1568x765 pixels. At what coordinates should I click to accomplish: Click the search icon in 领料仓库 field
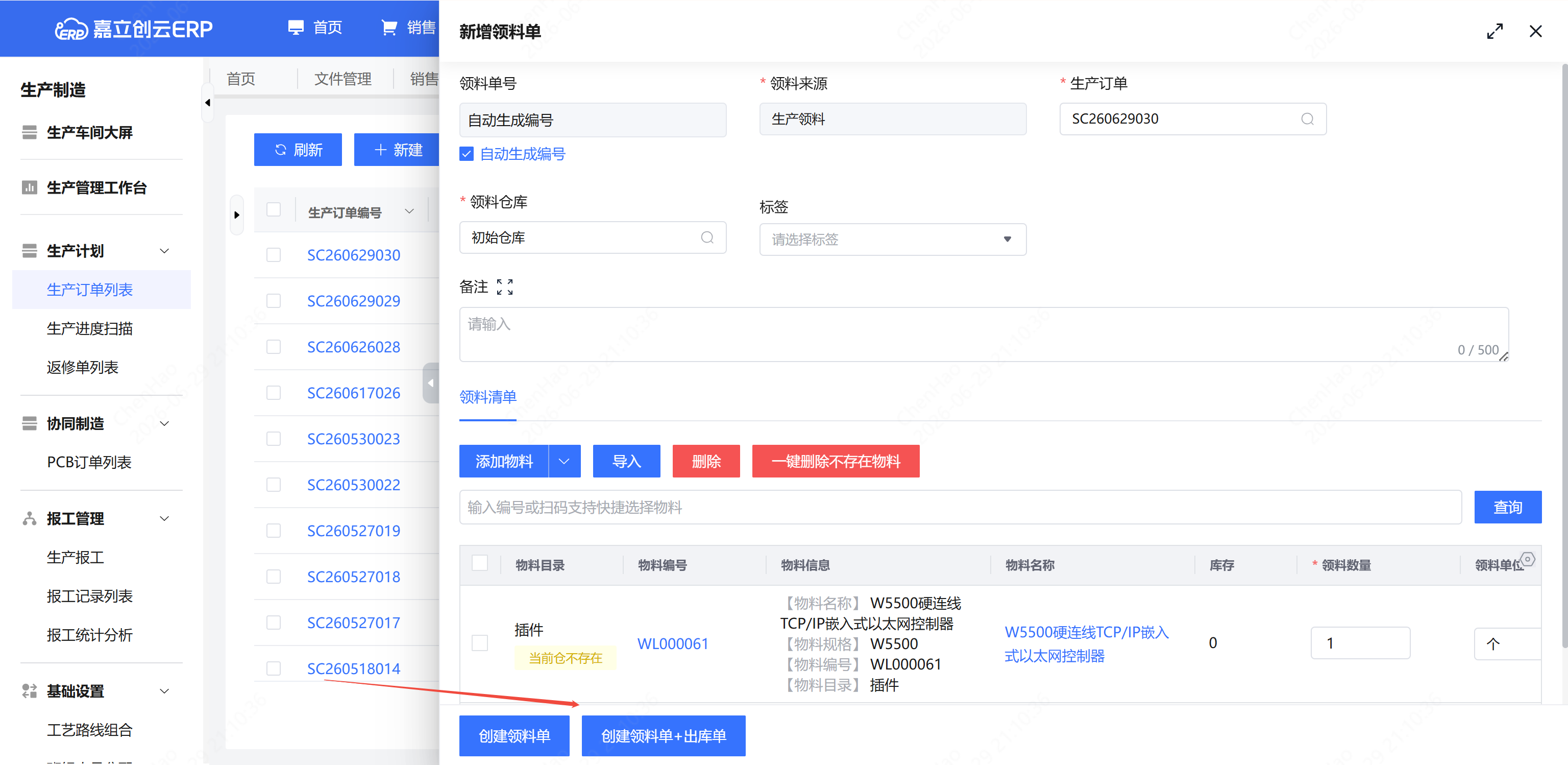point(707,237)
